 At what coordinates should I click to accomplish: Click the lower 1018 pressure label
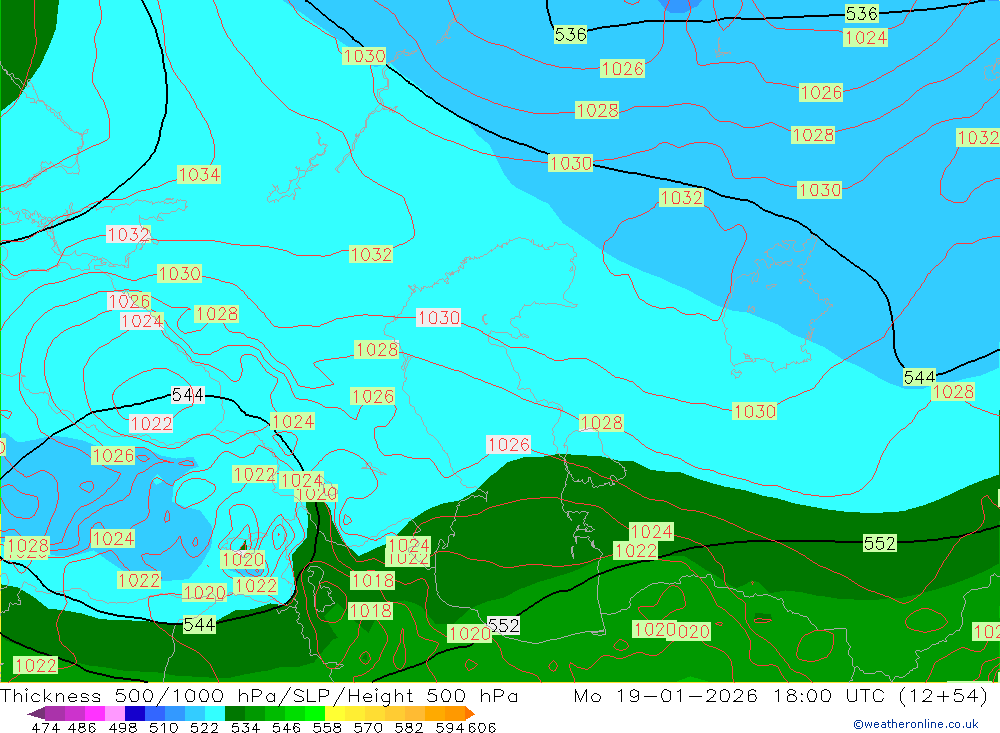coord(370,611)
